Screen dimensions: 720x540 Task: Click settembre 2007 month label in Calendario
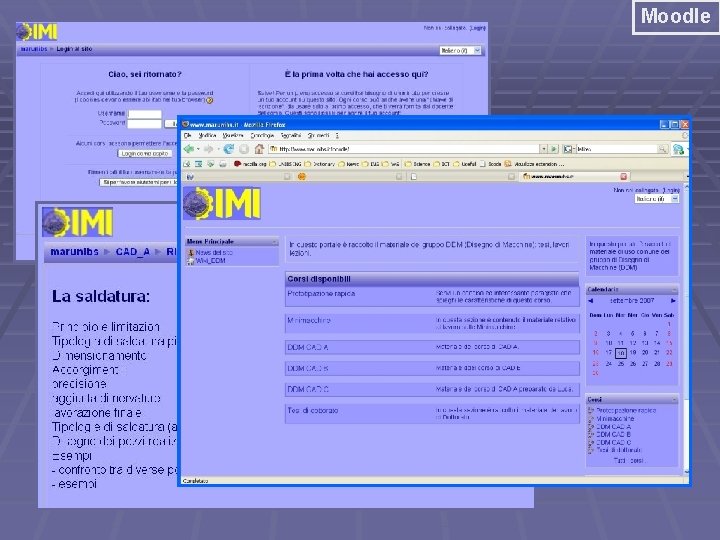point(631,301)
